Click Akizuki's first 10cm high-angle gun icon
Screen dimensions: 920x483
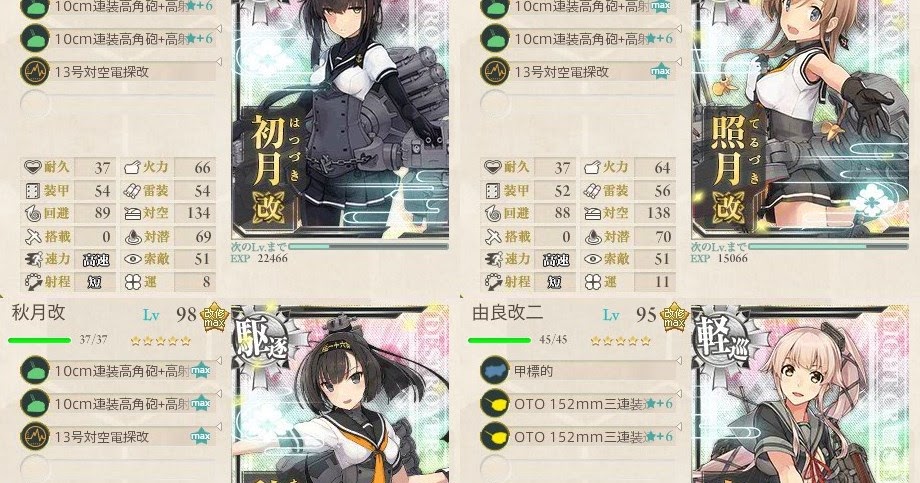click(35, 370)
